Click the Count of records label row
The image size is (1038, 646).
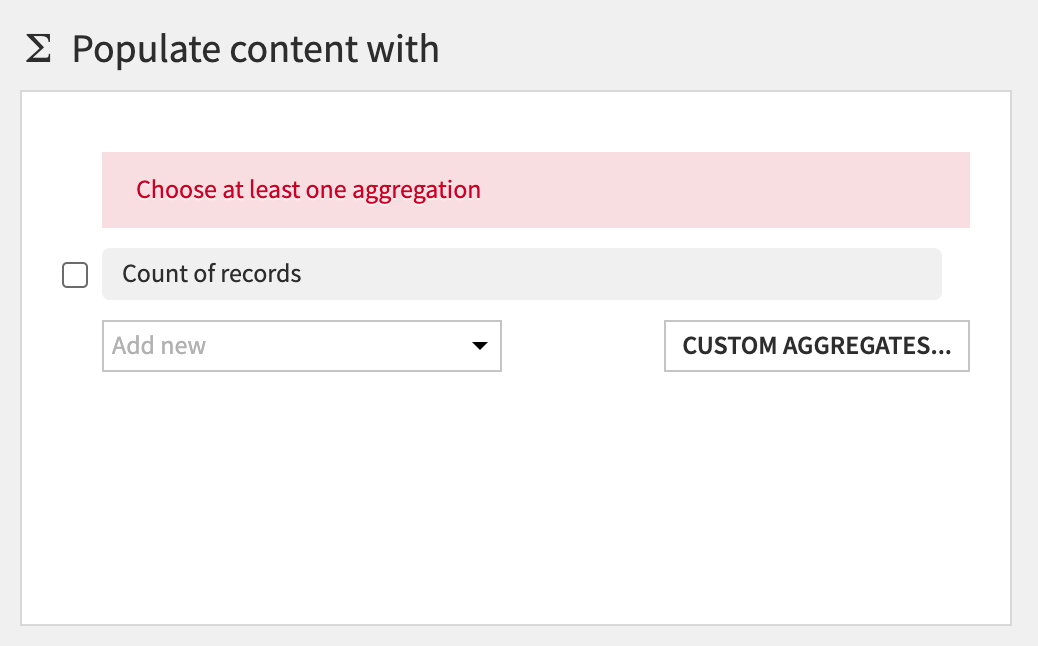521,274
